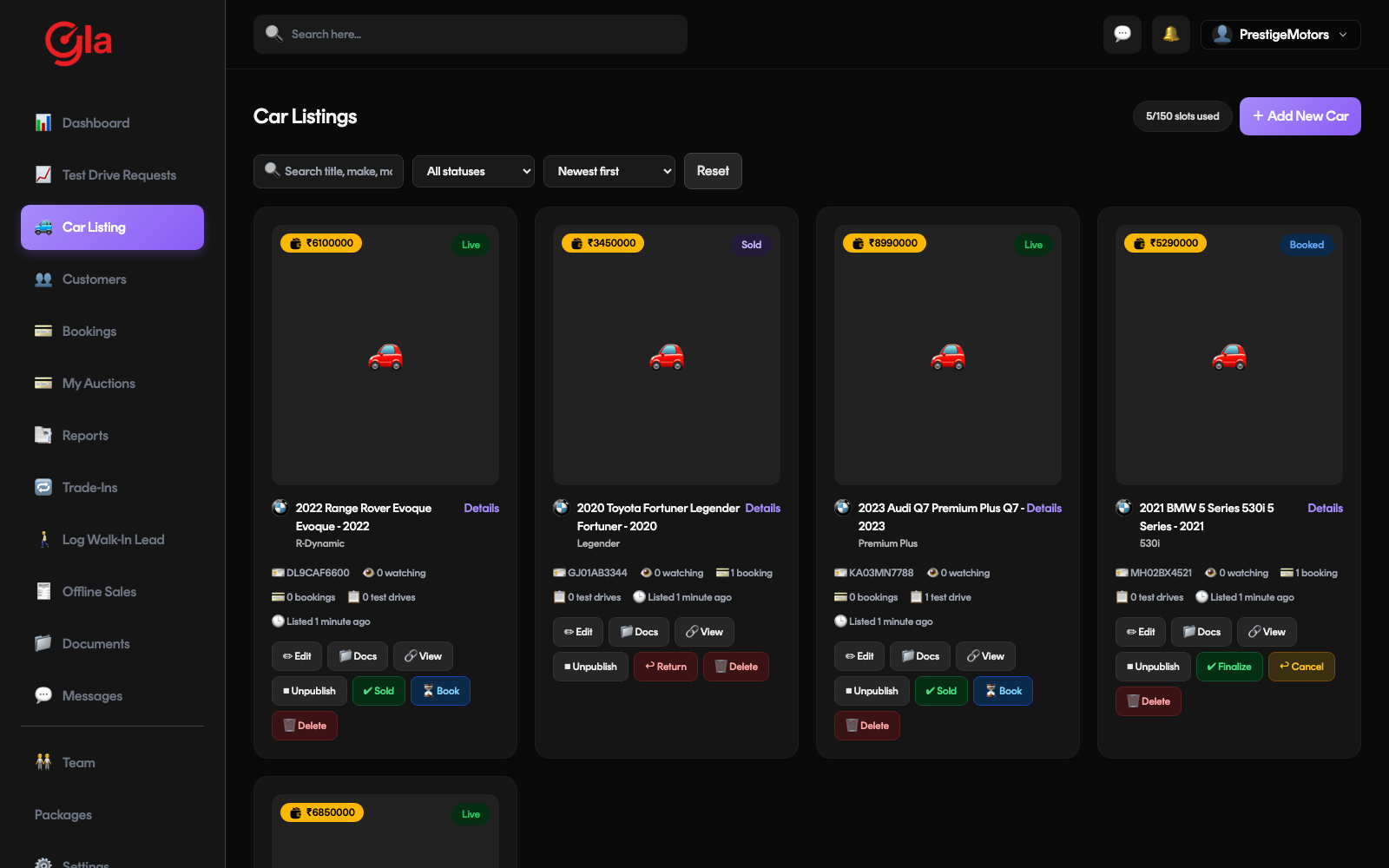Reset the listing filters
This screenshot has width=1389, height=868.
(x=713, y=171)
